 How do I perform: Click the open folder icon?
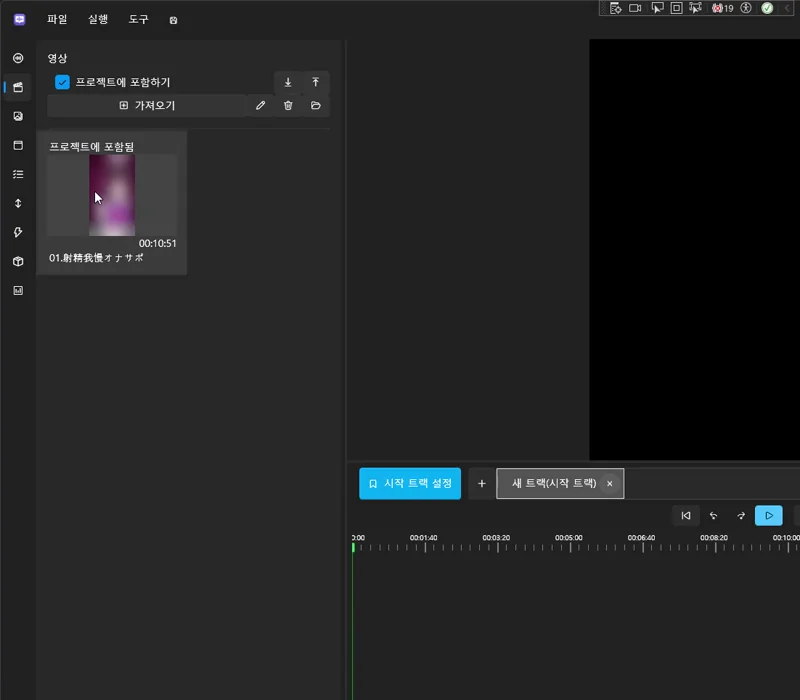pyautogui.click(x=316, y=106)
